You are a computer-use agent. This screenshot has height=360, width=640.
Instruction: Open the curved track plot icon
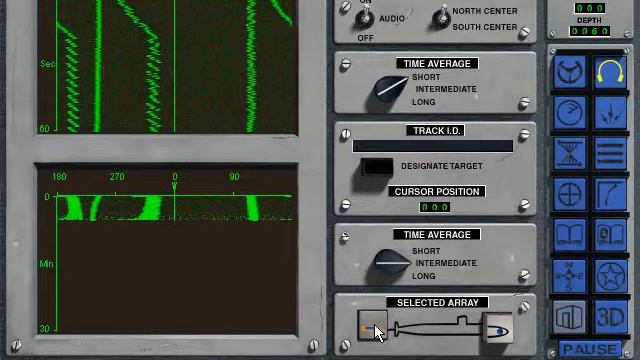point(610,194)
